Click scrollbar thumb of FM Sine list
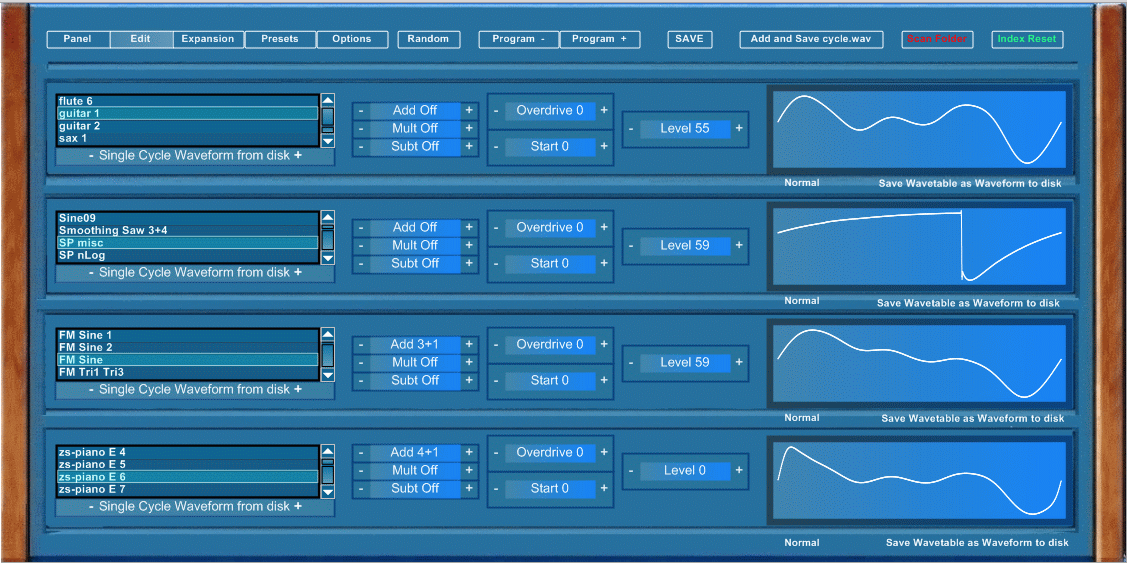 tap(328, 354)
